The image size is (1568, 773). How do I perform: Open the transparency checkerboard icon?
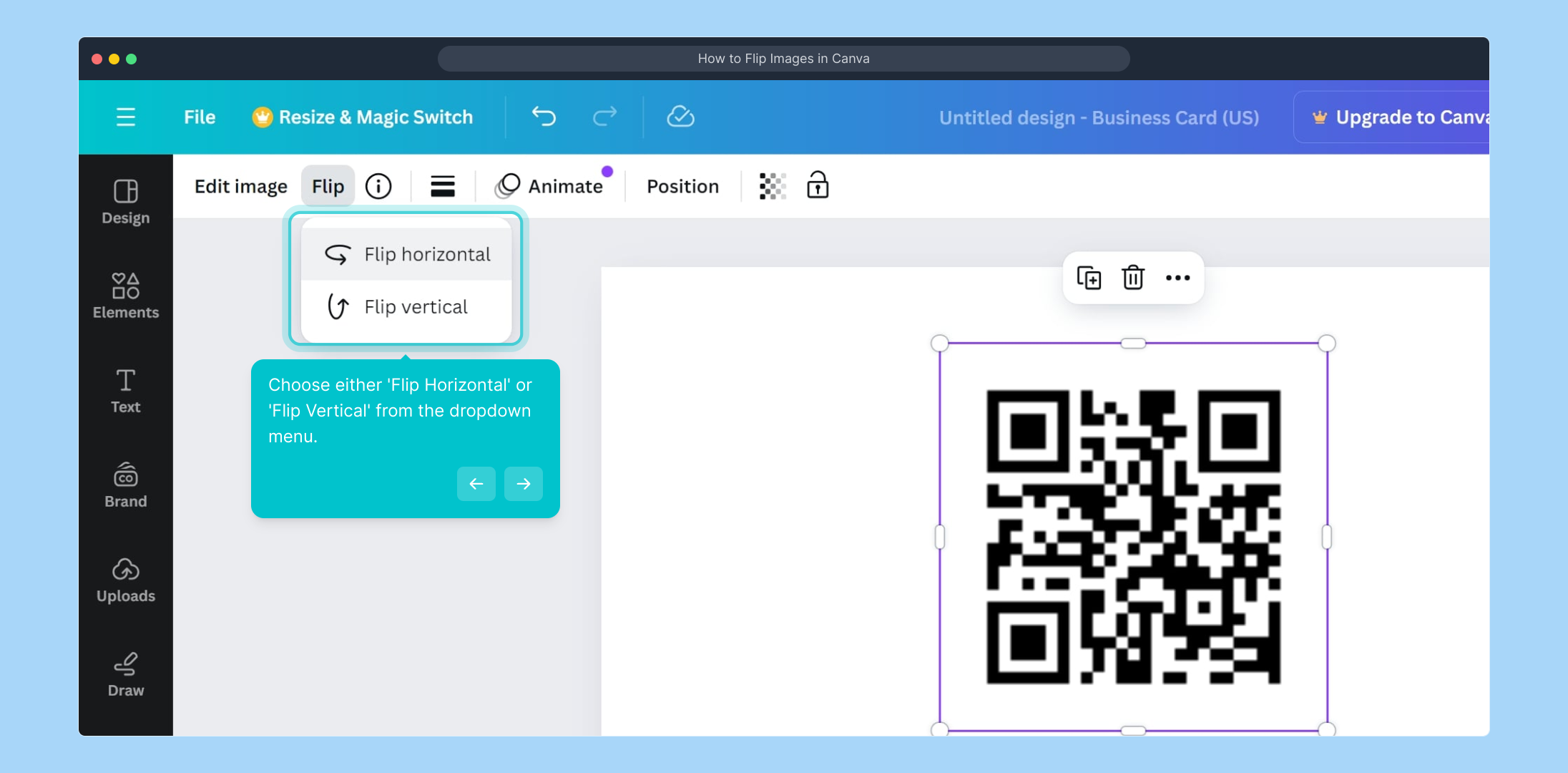[773, 186]
